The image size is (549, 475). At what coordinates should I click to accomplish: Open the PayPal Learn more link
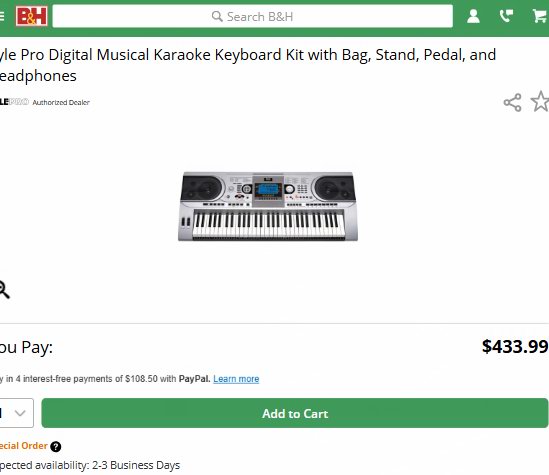(x=236, y=379)
